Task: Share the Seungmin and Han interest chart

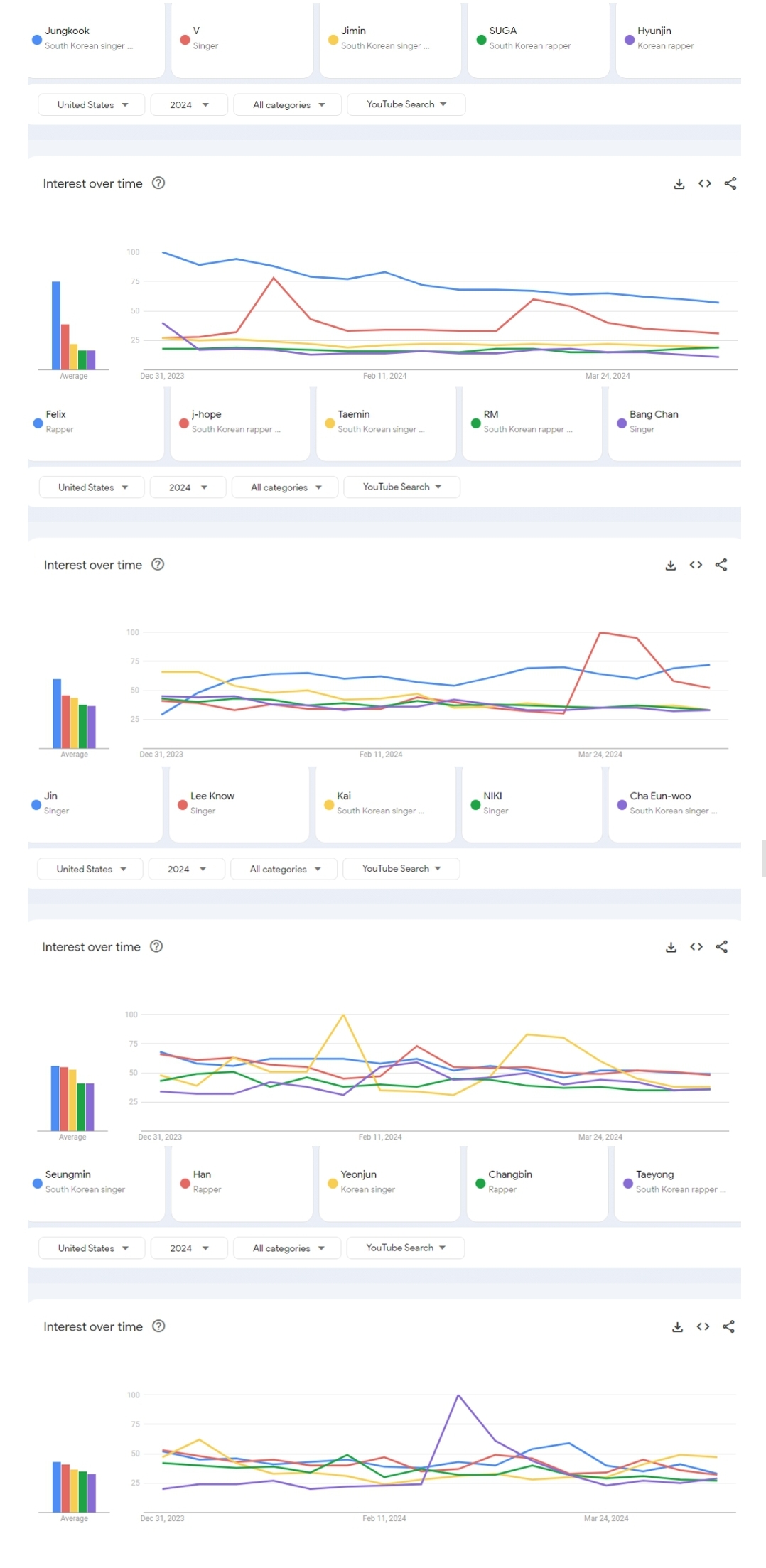Action: [728, 1326]
